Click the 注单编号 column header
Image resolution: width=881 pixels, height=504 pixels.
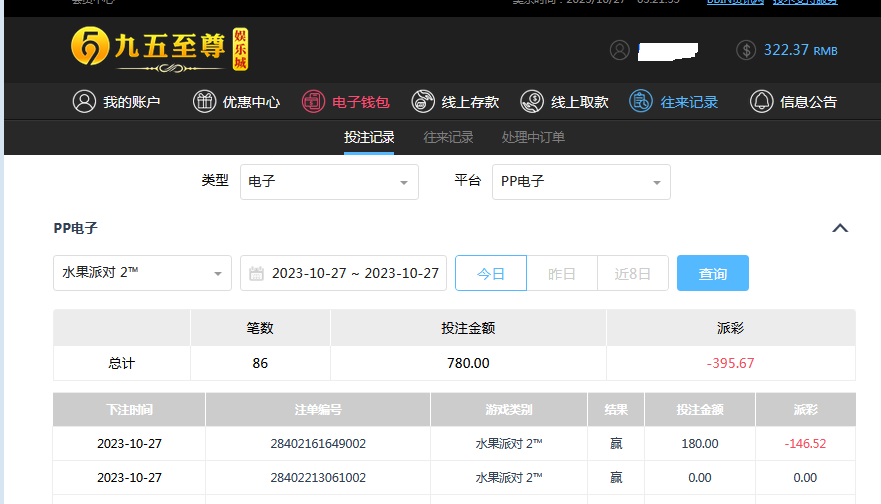pyautogui.click(x=318, y=410)
